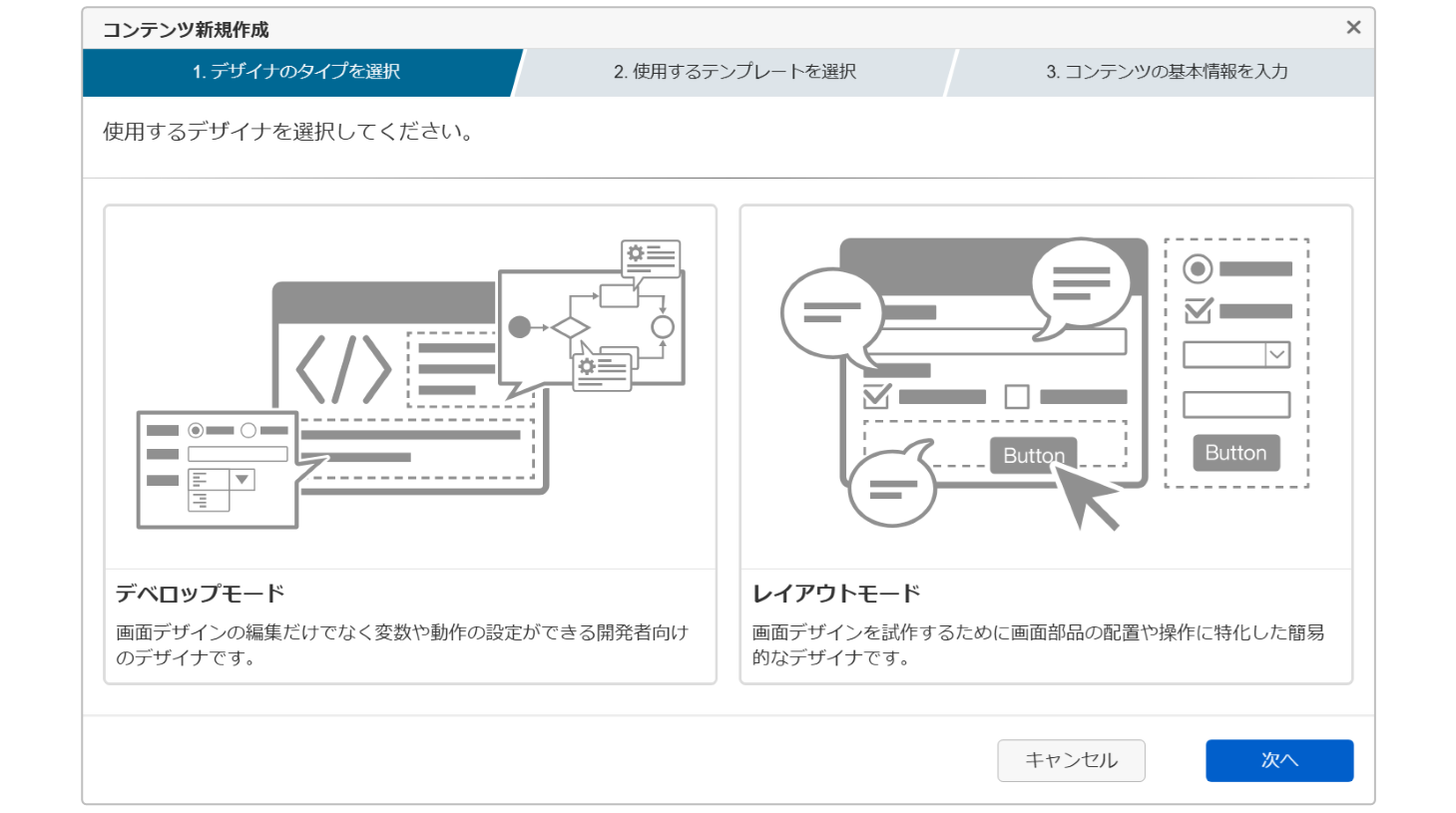Click the selected radio button in dashed panel

click(x=1198, y=268)
